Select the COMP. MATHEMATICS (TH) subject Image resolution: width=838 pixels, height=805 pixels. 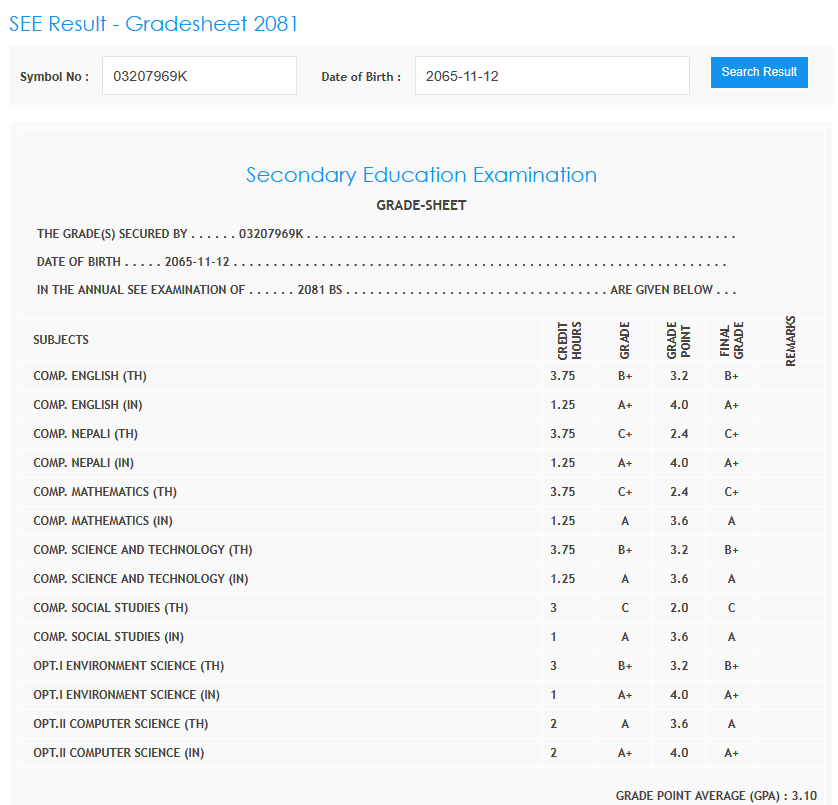pyautogui.click(x=105, y=492)
